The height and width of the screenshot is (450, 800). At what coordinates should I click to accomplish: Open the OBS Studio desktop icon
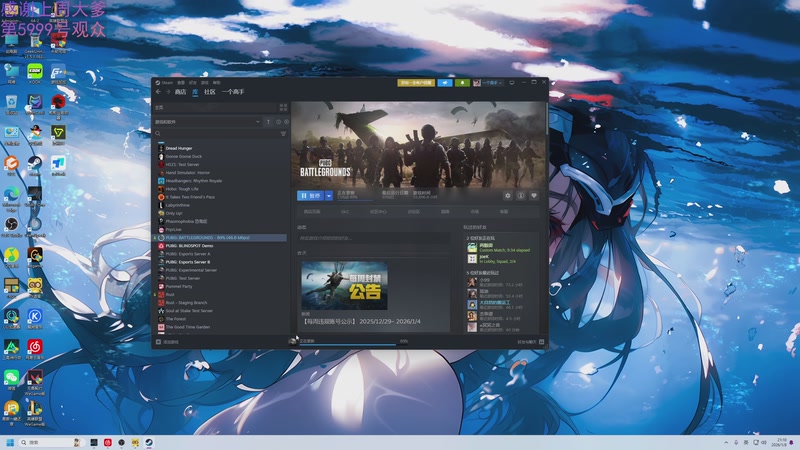click(11, 226)
